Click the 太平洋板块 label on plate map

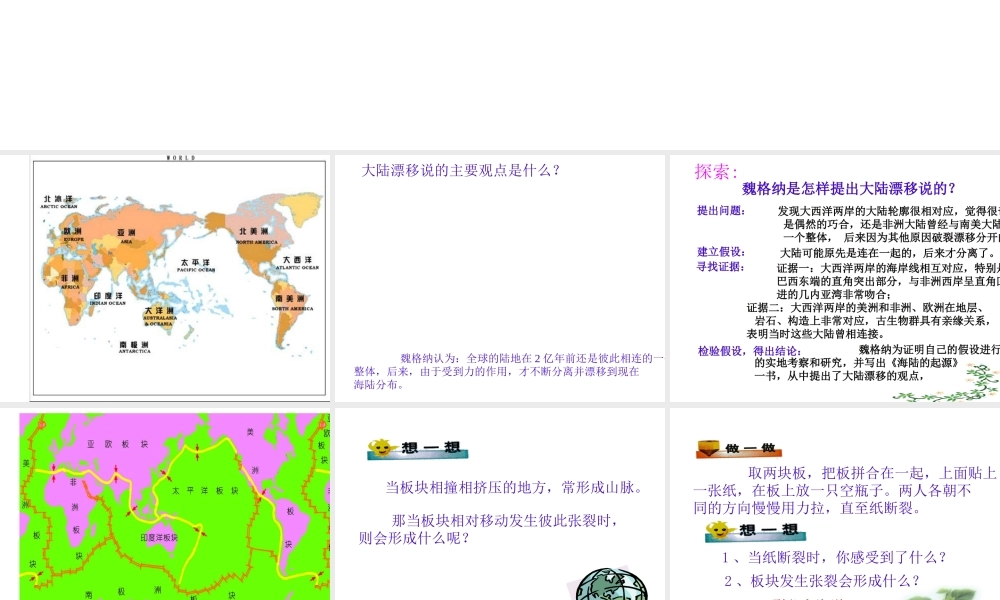click(205, 490)
